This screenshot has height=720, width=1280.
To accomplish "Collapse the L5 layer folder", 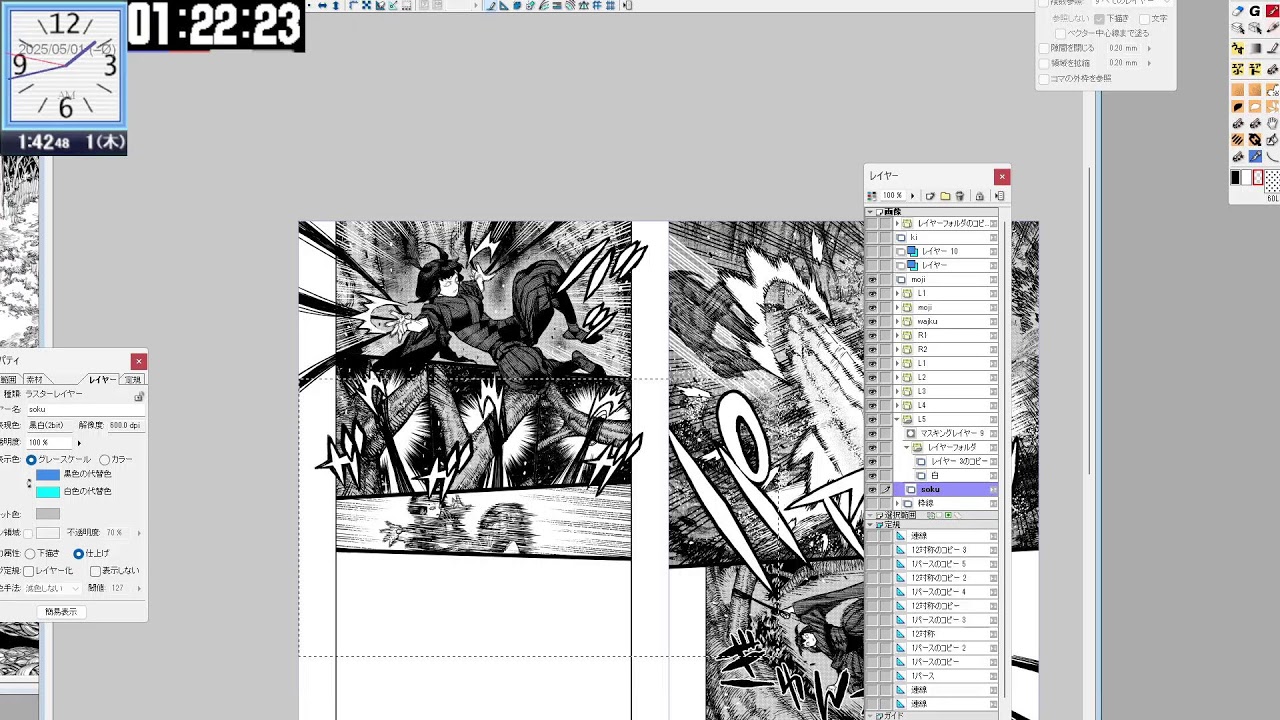I will (897, 420).
